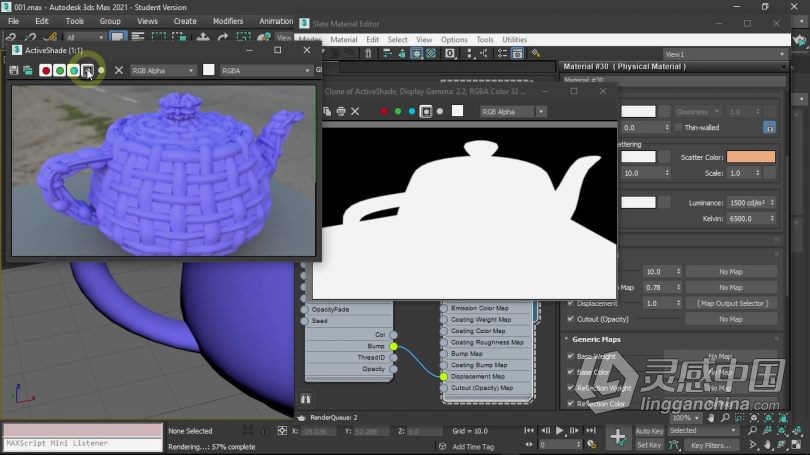The image size is (810, 455).
Task: Toggle alpha channel display in ActiveShade window
Action: [x=87, y=70]
